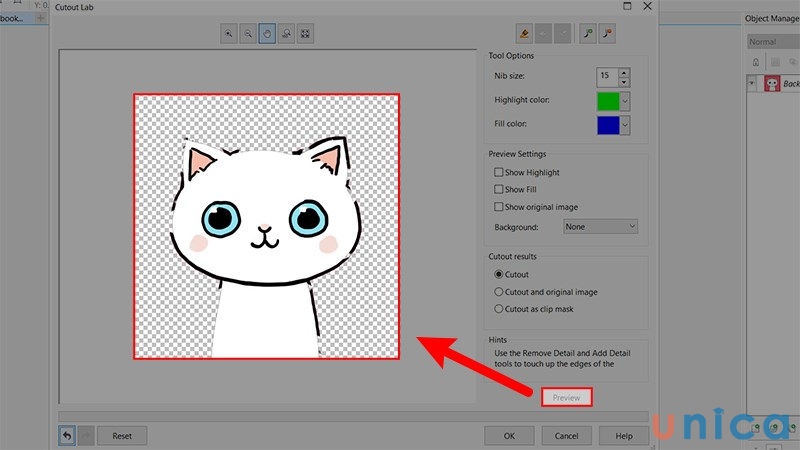This screenshot has width=800, height=450.
Task: Select the Highlighter tool
Action: (x=524, y=34)
